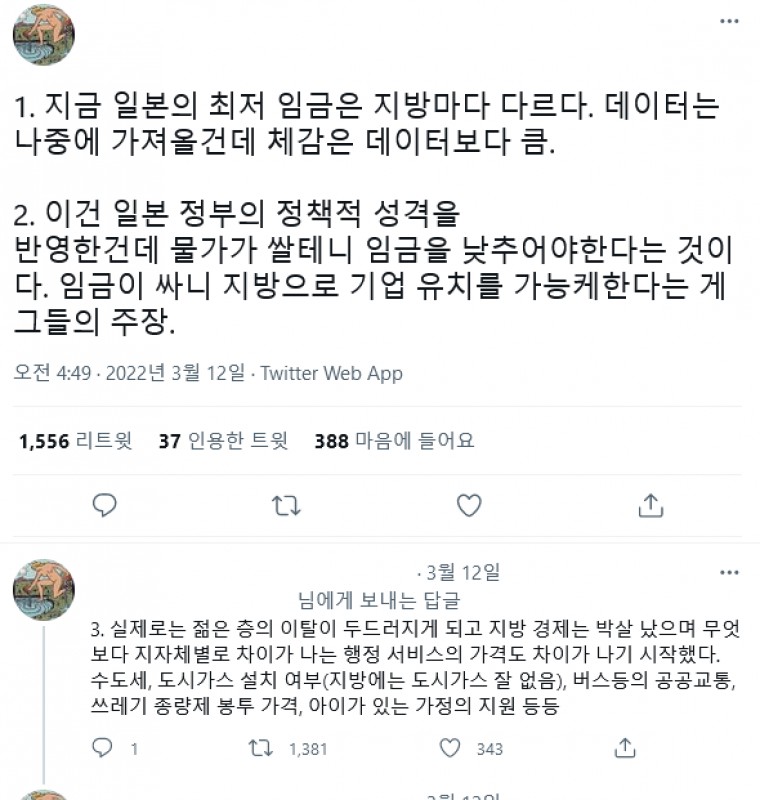This screenshot has height=800, width=760.
Task: Retweet the main tweet using the retweet icon
Action: (287, 505)
